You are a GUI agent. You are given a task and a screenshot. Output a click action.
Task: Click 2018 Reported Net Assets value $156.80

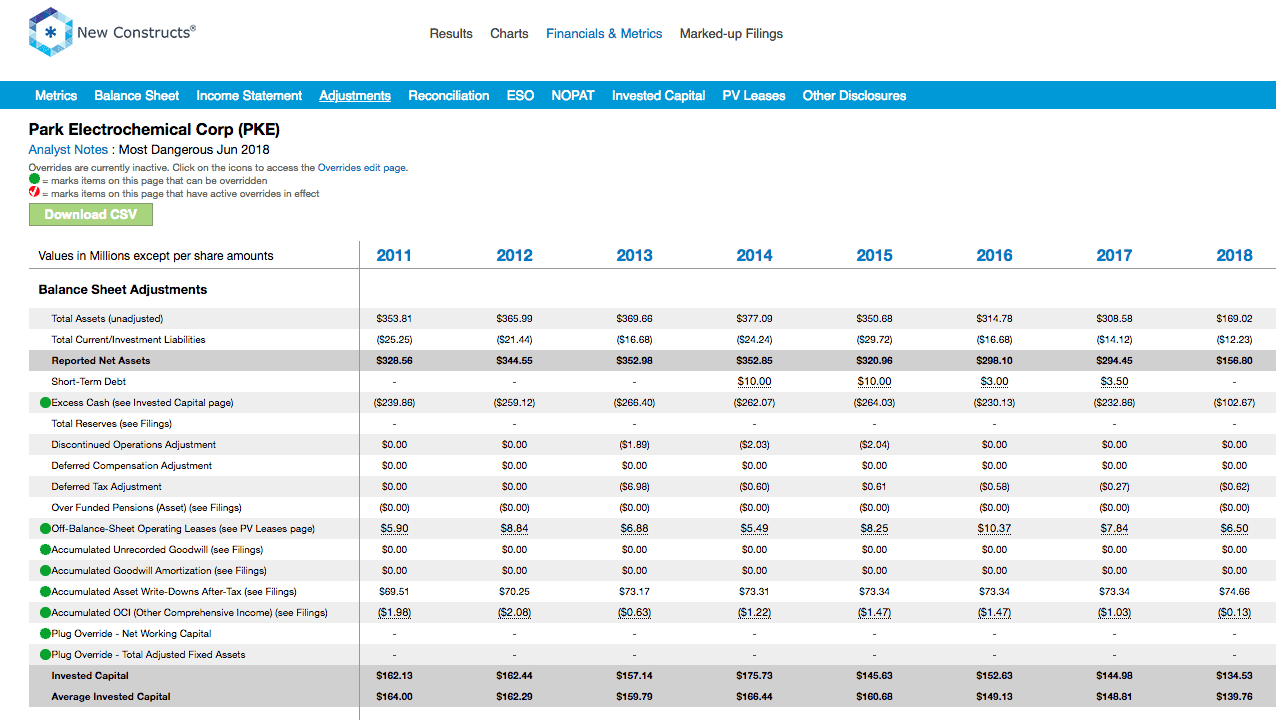pyautogui.click(x=1234, y=360)
